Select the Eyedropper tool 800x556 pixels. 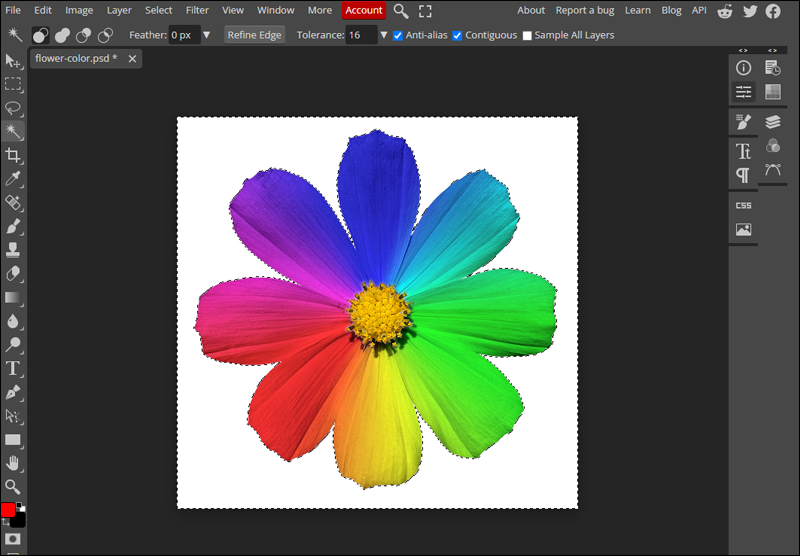pyautogui.click(x=13, y=179)
